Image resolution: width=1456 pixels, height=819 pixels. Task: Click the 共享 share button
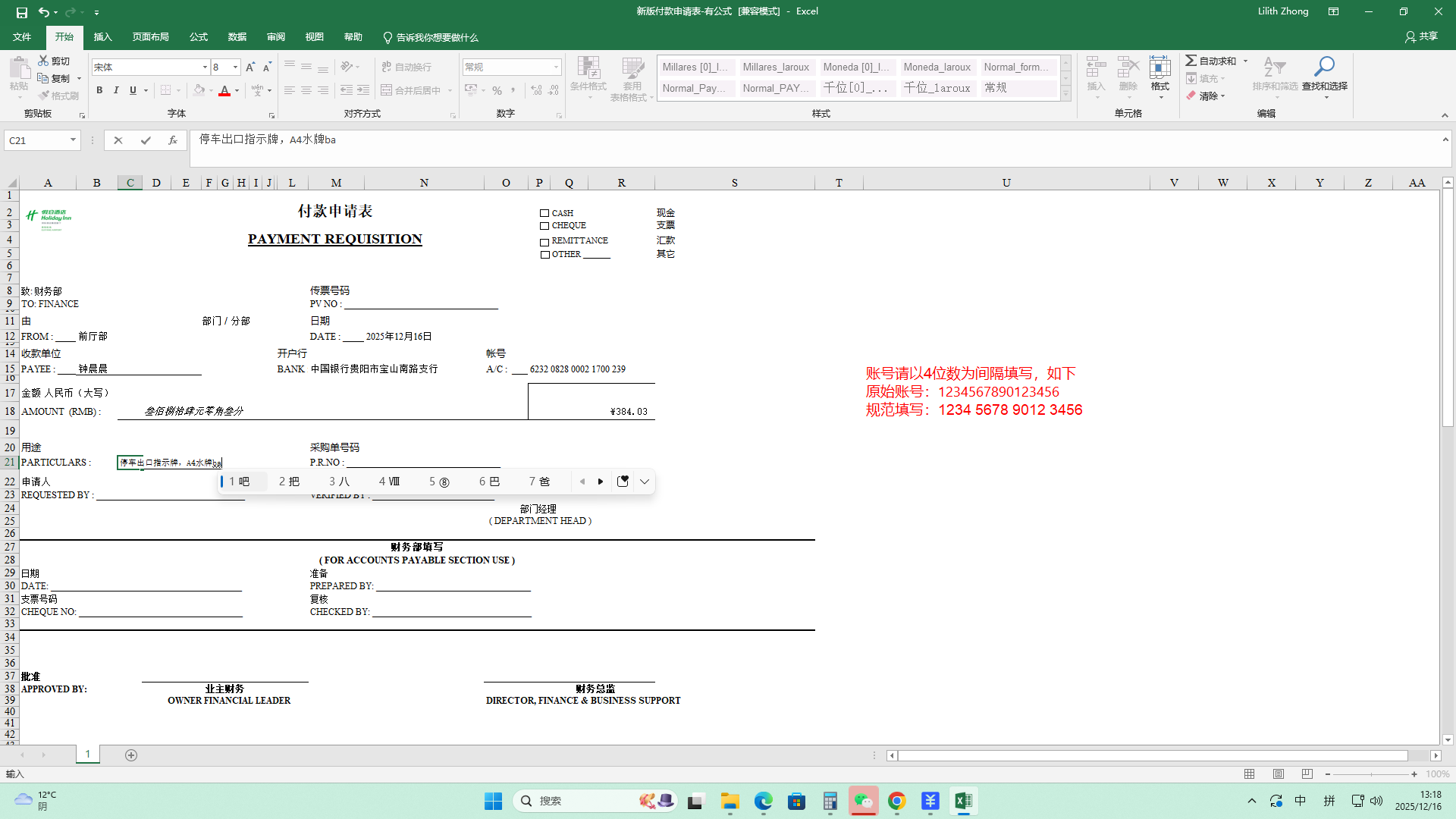pos(1421,36)
